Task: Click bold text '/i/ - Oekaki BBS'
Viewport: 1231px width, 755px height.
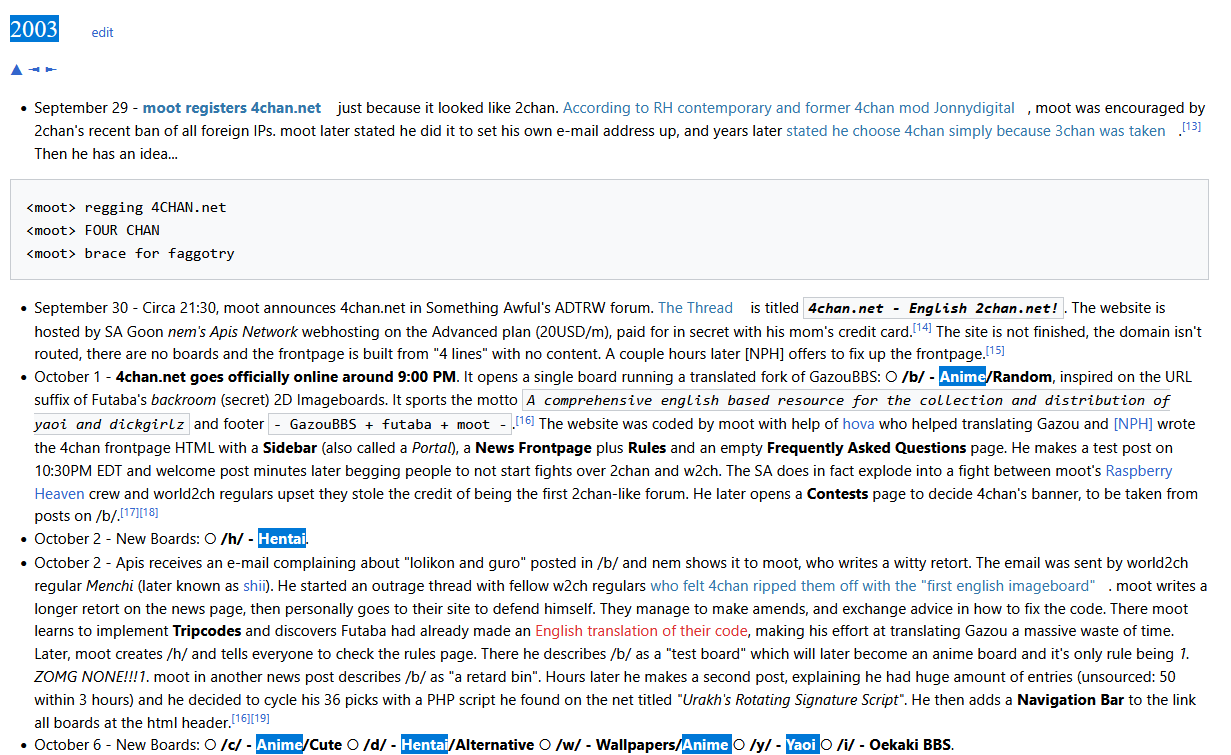Action: coord(894,745)
